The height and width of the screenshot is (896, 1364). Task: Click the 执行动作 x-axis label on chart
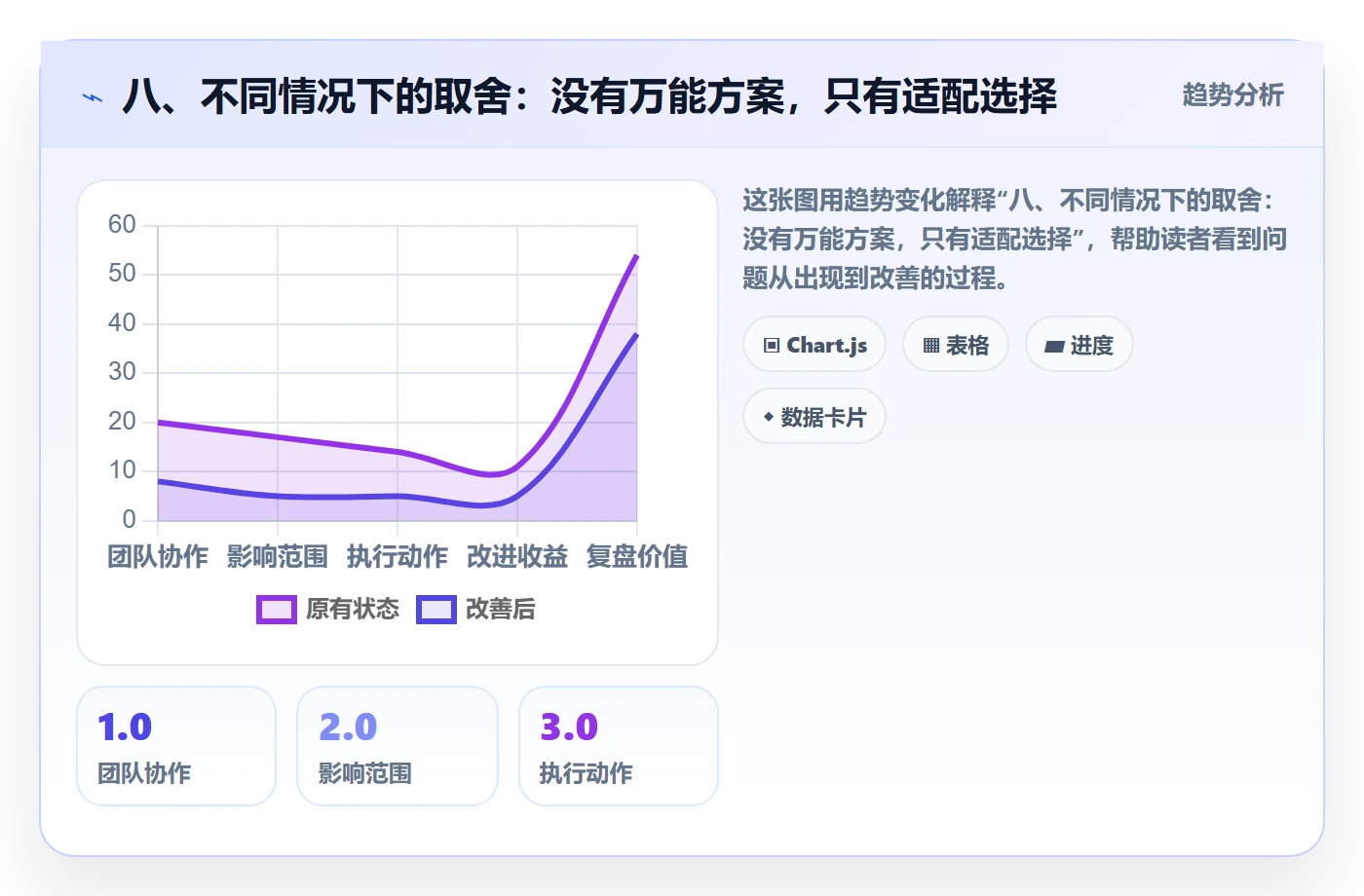[x=398, y=556]
